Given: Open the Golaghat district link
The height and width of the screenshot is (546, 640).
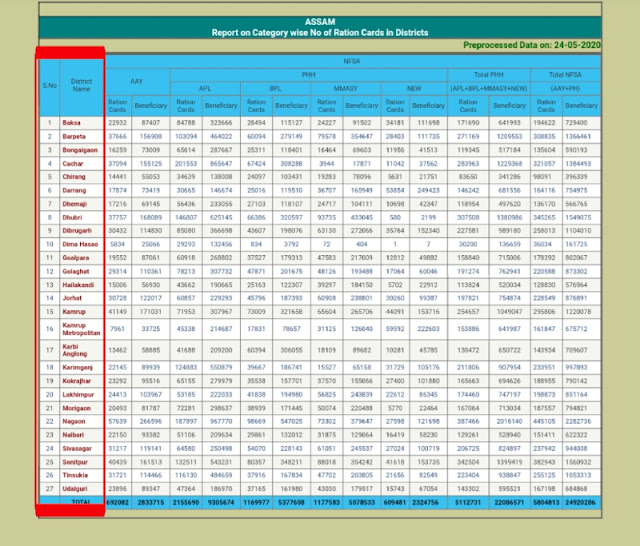Looking at the screenshot, I should point(76,271).
